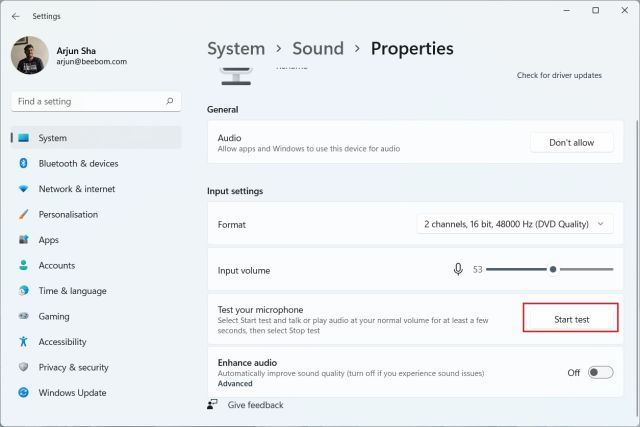Go to Time & language settings
This screenshot has width=640, height=427.
point(72,291)
